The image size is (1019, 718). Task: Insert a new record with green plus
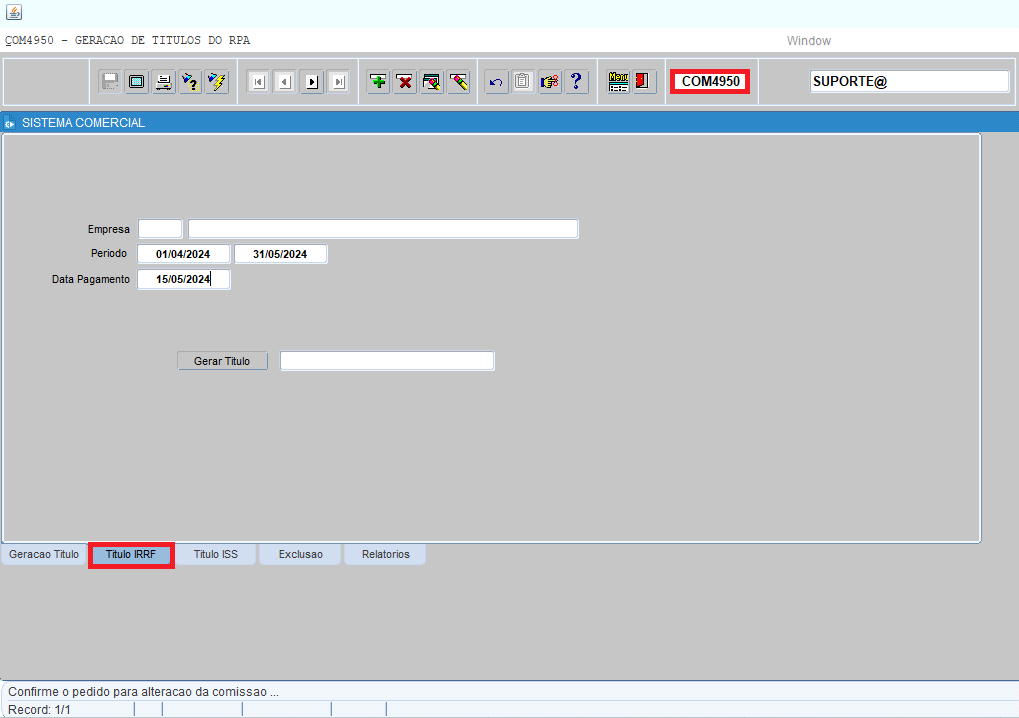pyautogui.click(x=378, y=82)
